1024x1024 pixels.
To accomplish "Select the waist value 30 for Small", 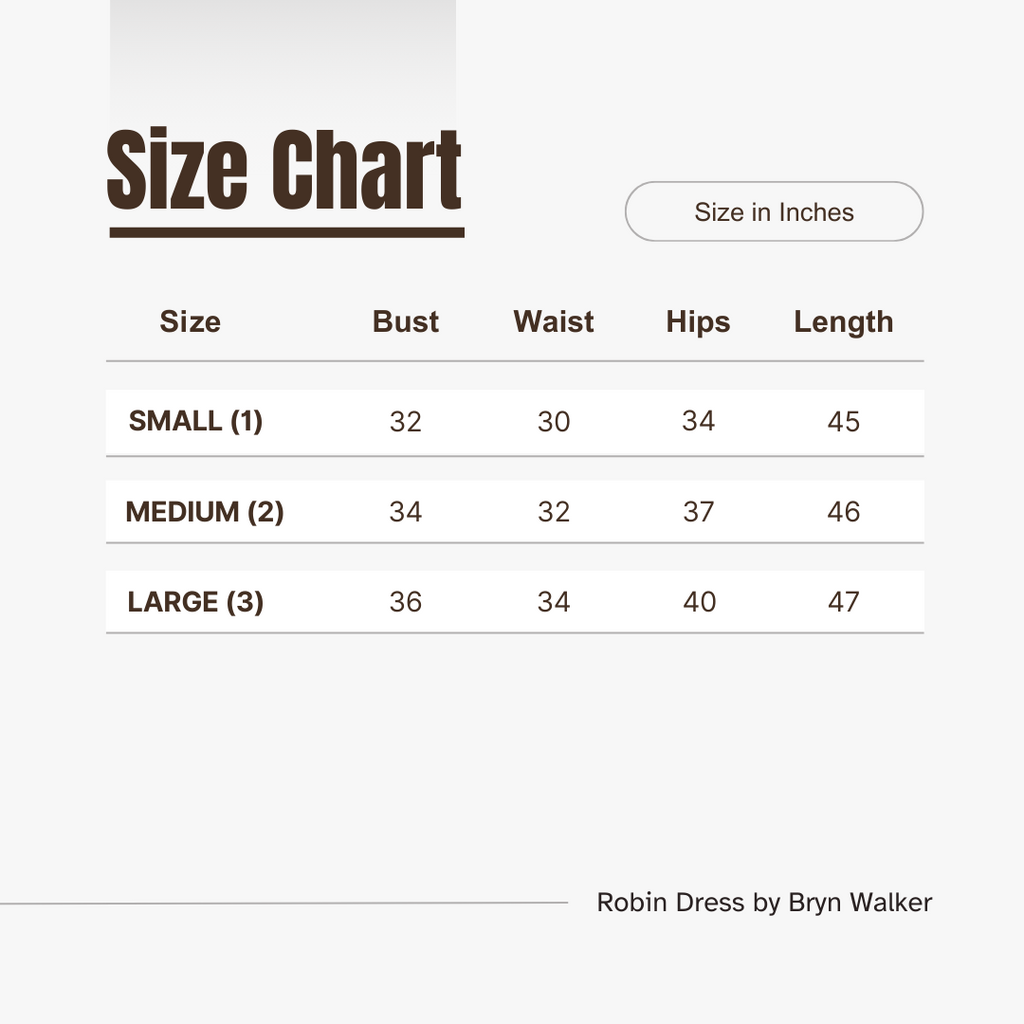I will tap(554, 422).
